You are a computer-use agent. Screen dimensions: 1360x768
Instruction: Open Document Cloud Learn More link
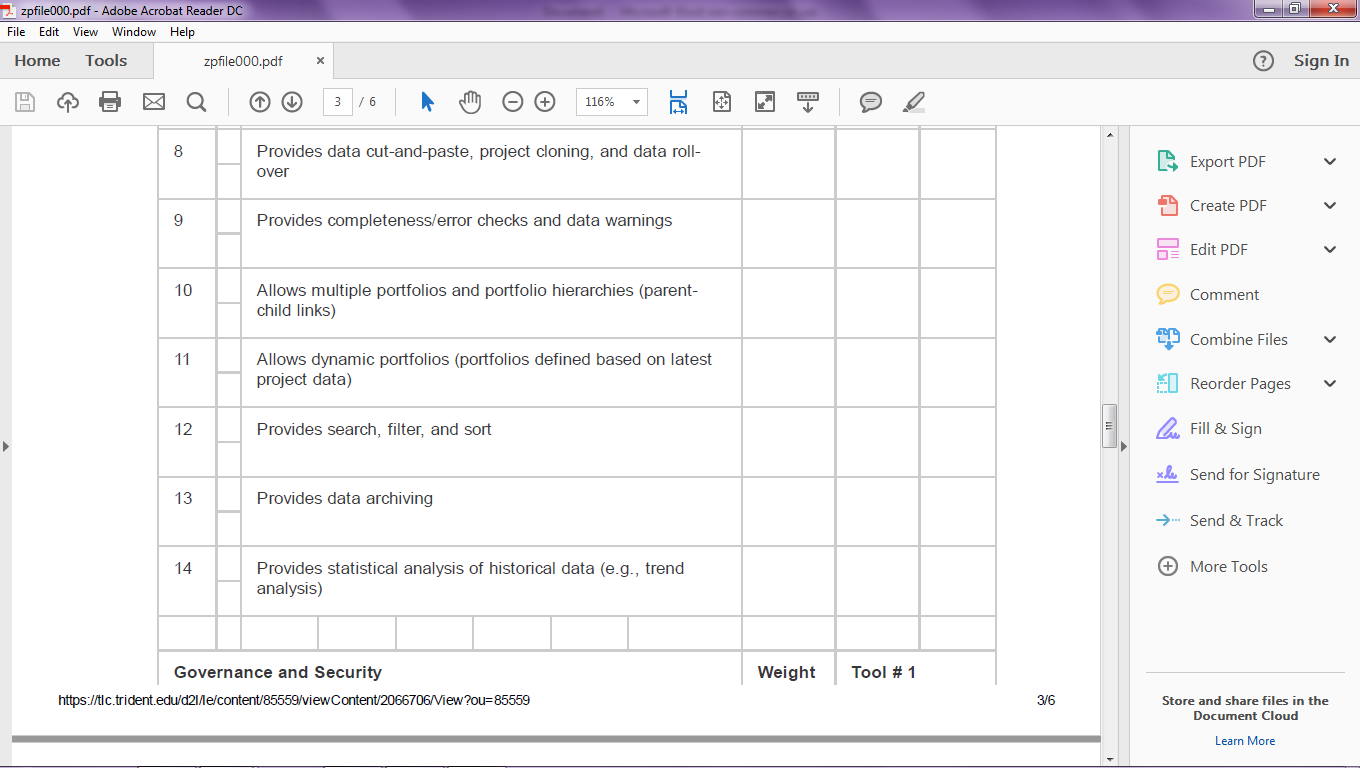(1244, 740)
